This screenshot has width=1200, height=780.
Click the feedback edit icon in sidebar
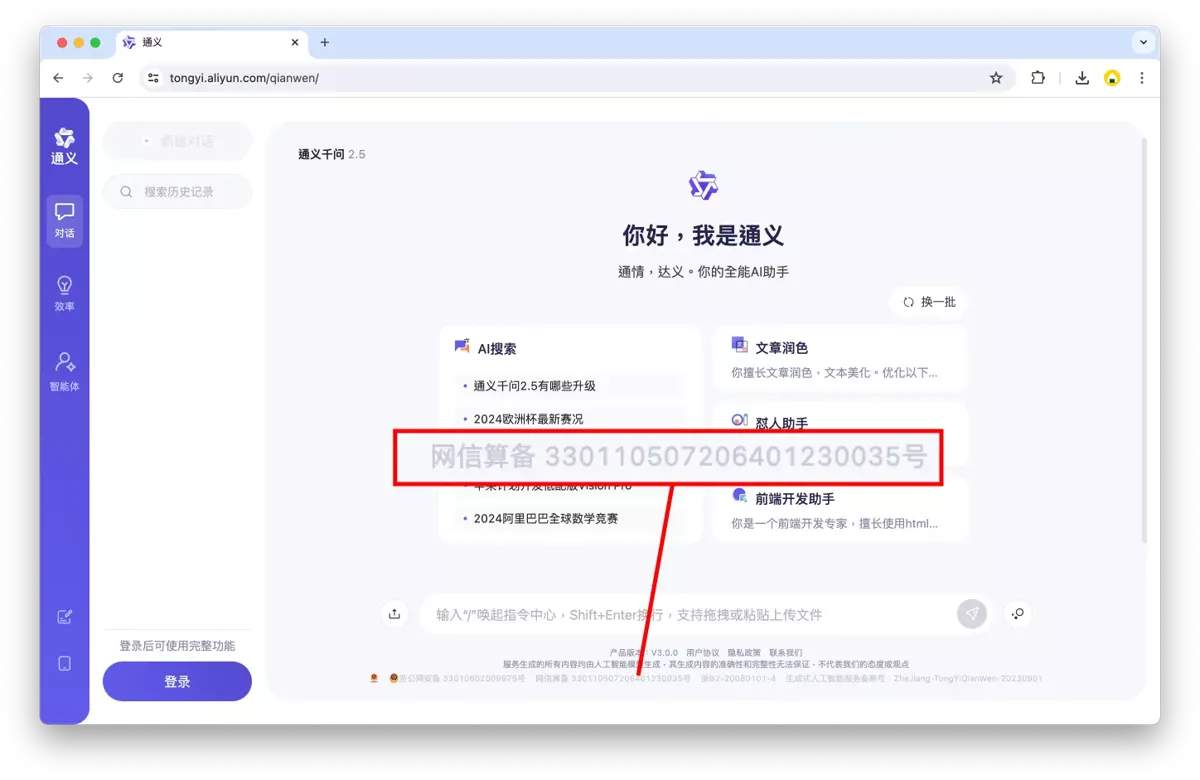click(64, 616)
